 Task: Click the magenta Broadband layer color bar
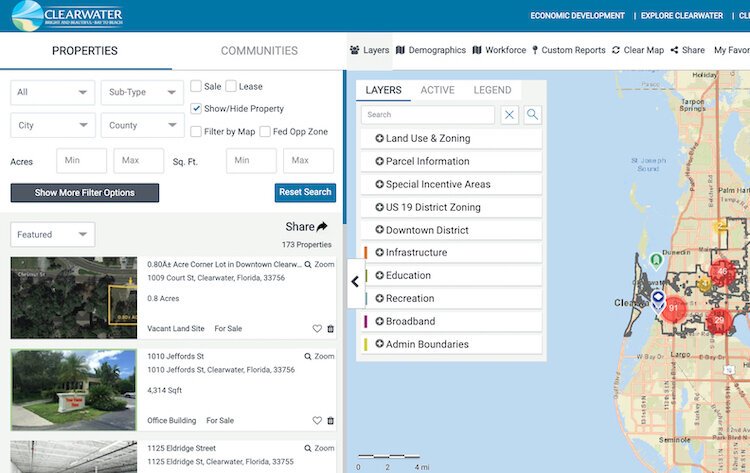tap(366, 322)
